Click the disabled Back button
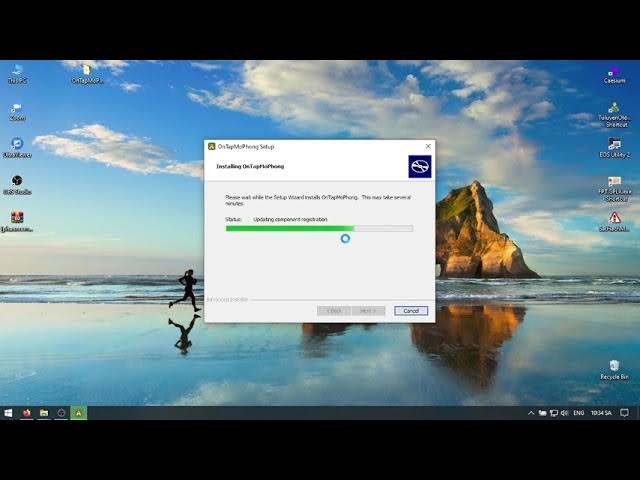The height and width of the screenshot is (480, 640). (x=333, y=311)
